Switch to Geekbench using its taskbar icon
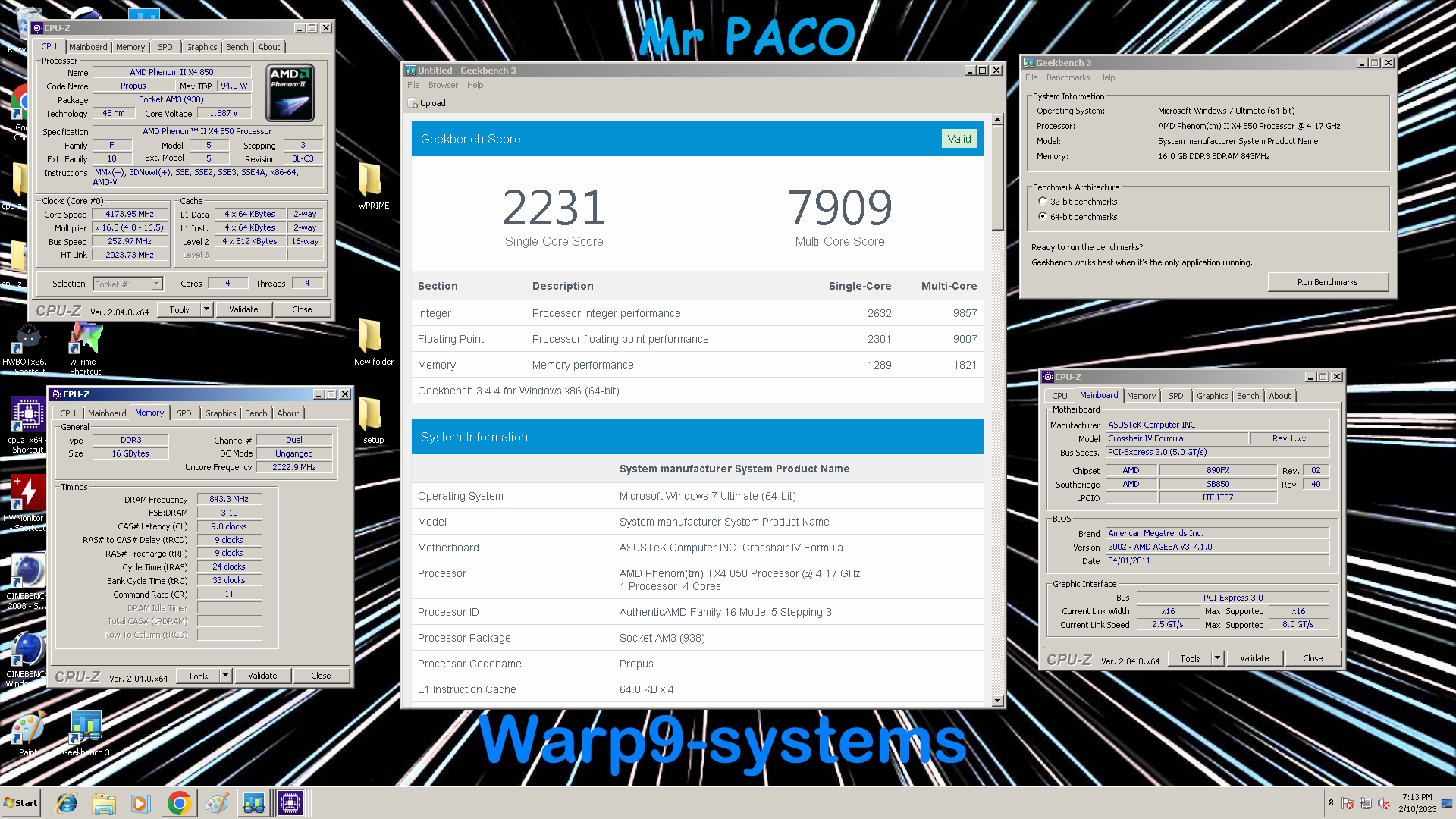 tap(253, 803)
